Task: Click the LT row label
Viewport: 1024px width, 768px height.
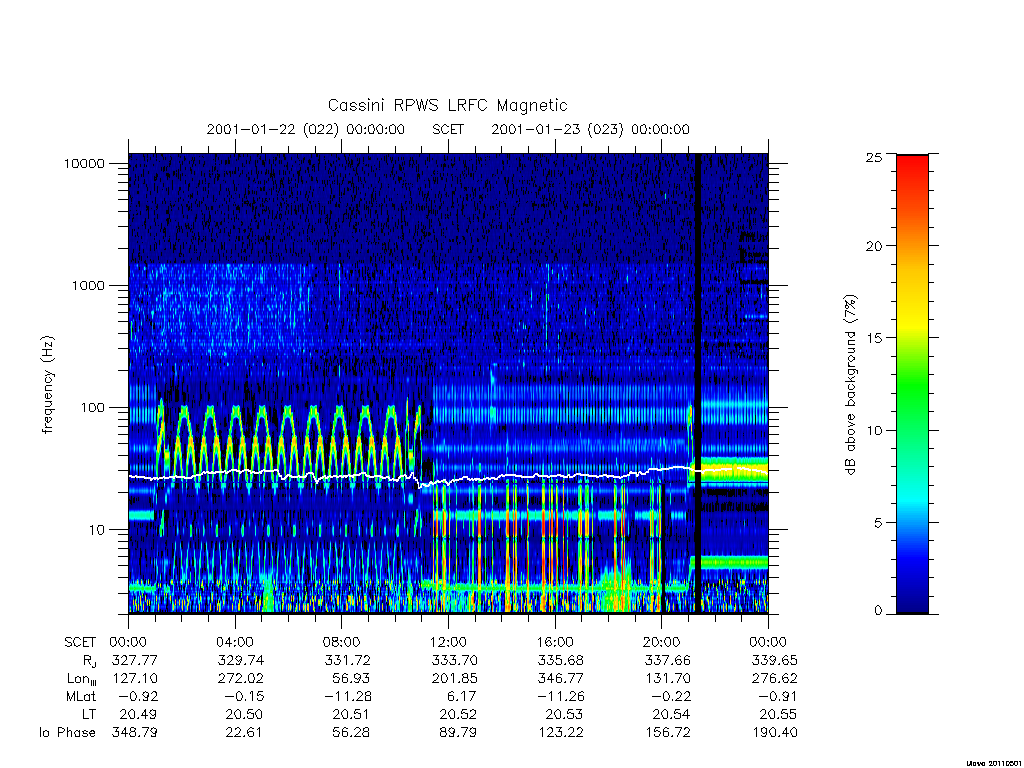Action: [89, 714]
